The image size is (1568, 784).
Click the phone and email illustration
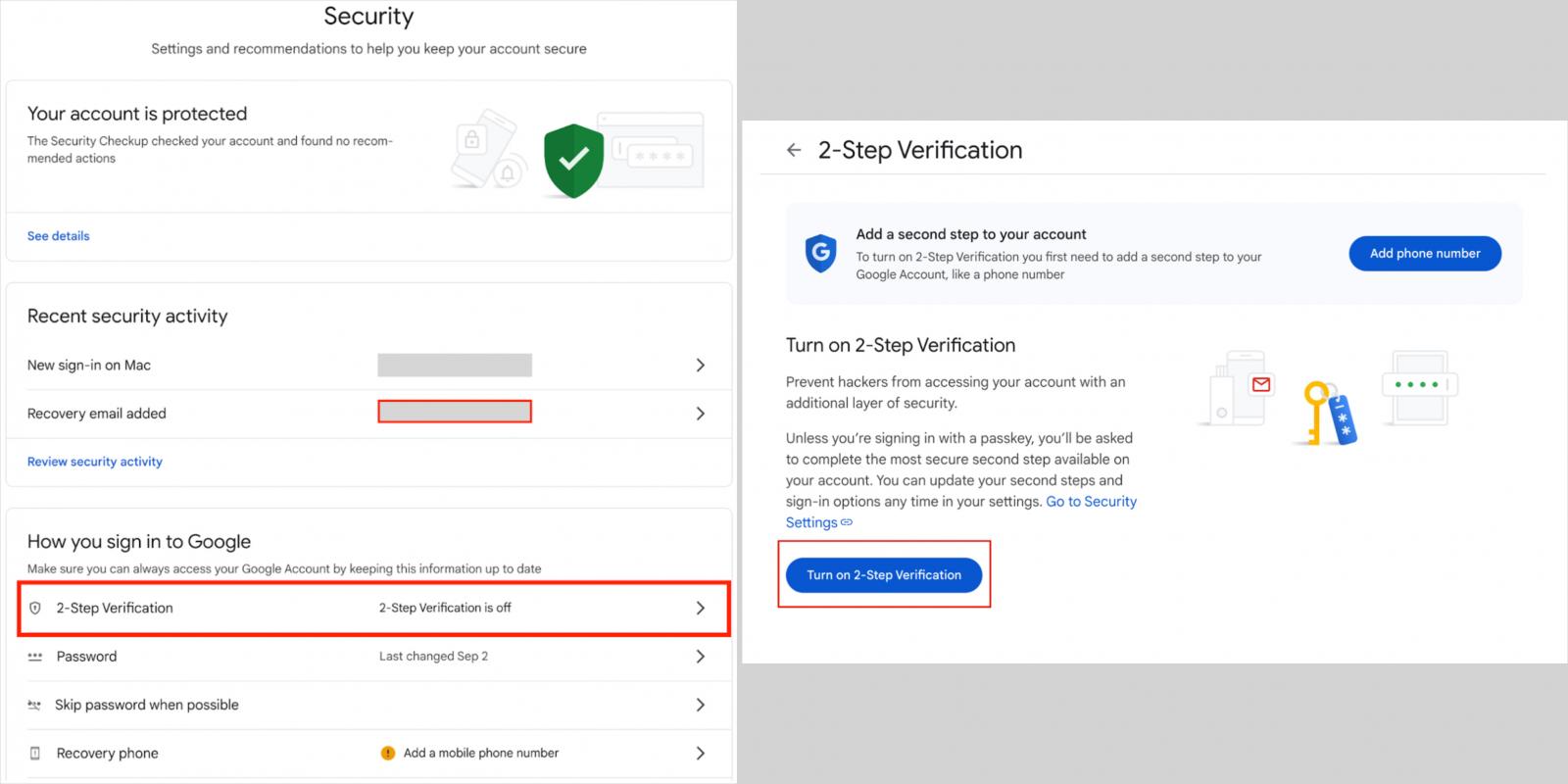[1239, 389]
